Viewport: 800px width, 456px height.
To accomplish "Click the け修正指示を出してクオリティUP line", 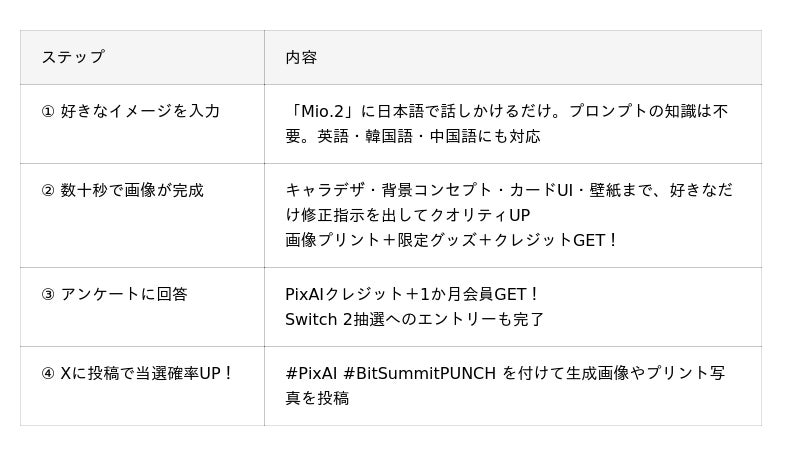I will [408, 215].
